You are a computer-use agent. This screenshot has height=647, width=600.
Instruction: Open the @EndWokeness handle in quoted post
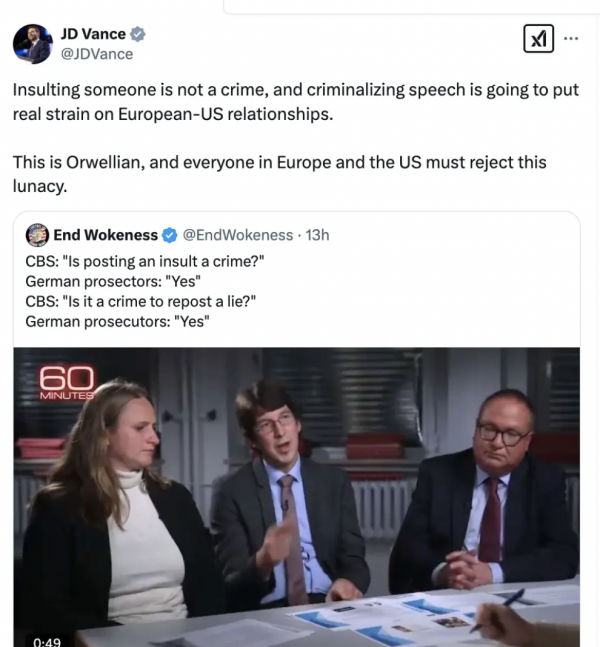(x=238, y=235)
